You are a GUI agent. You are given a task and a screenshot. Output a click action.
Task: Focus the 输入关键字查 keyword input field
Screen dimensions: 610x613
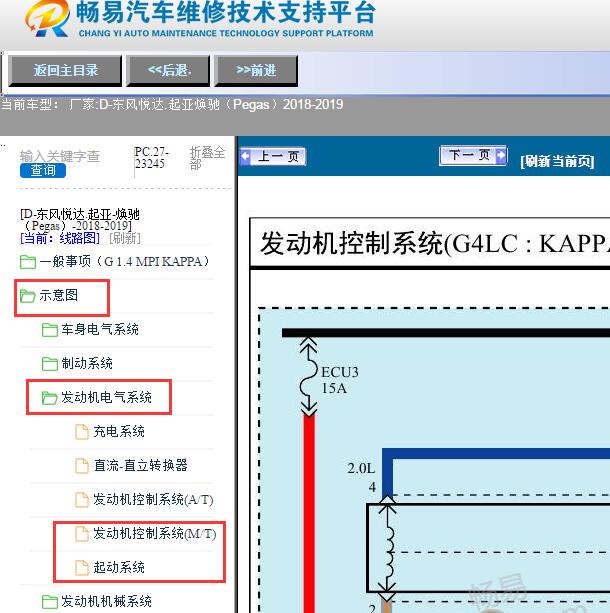(x=60, y=156)
